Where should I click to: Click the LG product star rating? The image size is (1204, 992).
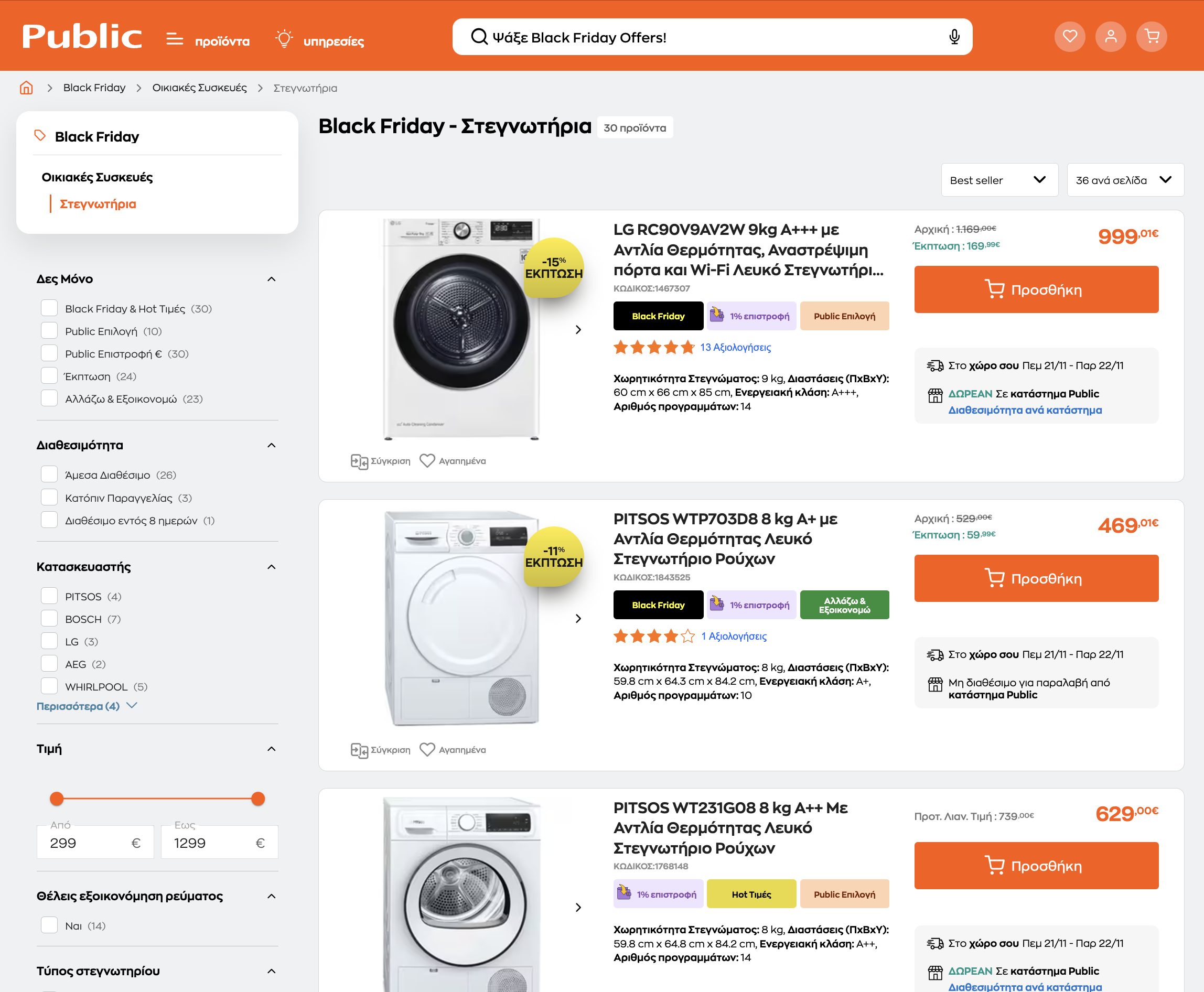tap(654, 347)
